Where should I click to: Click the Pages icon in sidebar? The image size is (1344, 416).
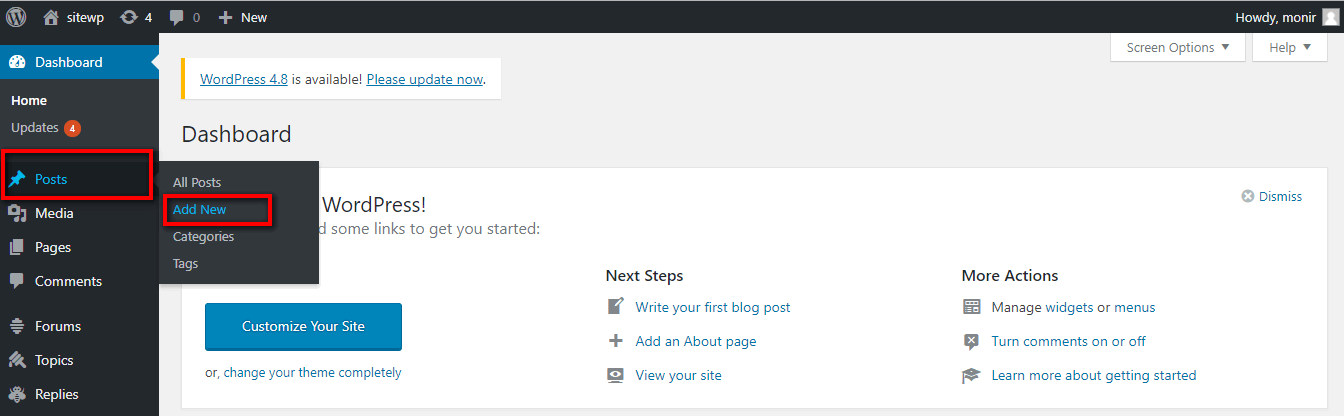pos(17,247)
